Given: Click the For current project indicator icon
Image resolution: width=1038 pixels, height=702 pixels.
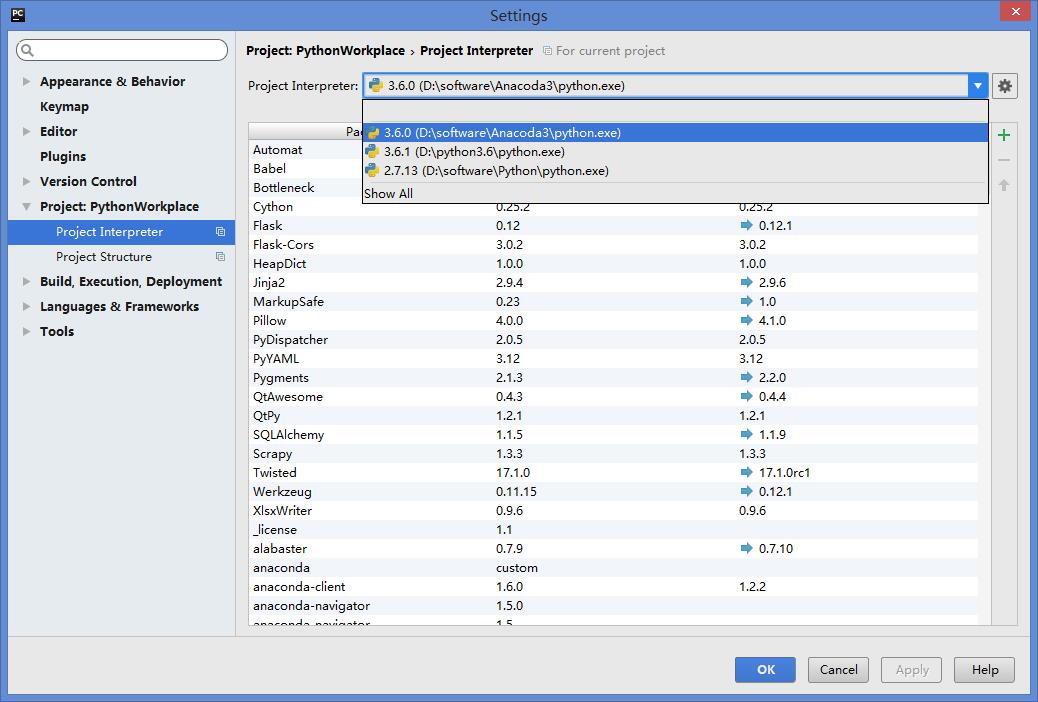Looking at the screenshot, I should [547, 51].
